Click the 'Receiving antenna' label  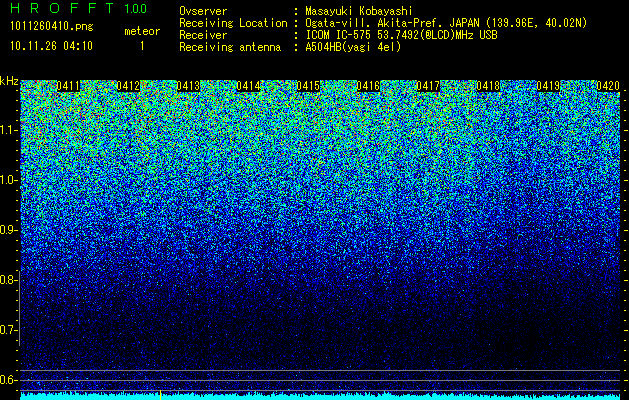pos(230,47)
